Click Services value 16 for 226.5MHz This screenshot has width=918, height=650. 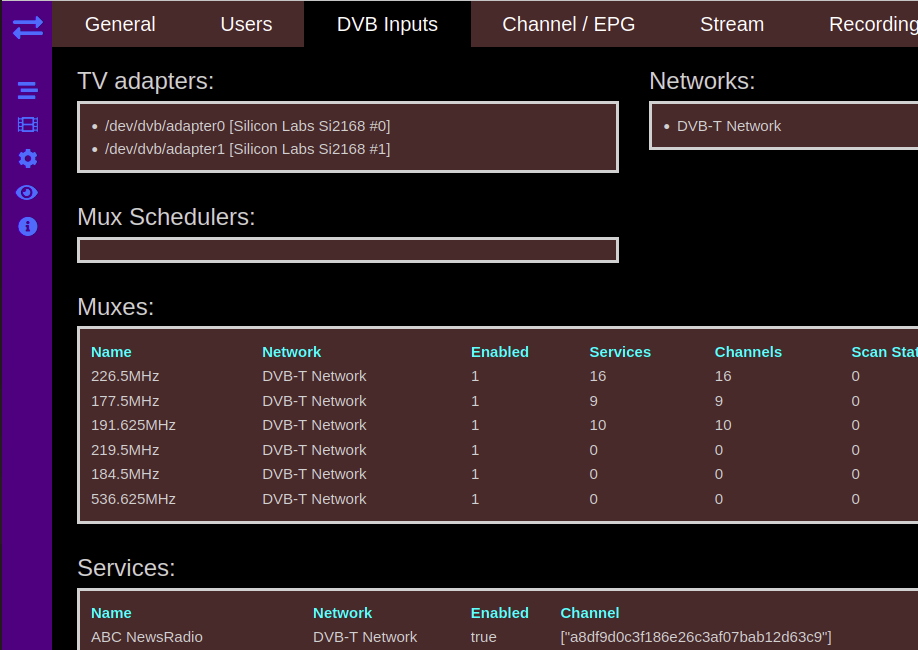(x=598, y=376)
